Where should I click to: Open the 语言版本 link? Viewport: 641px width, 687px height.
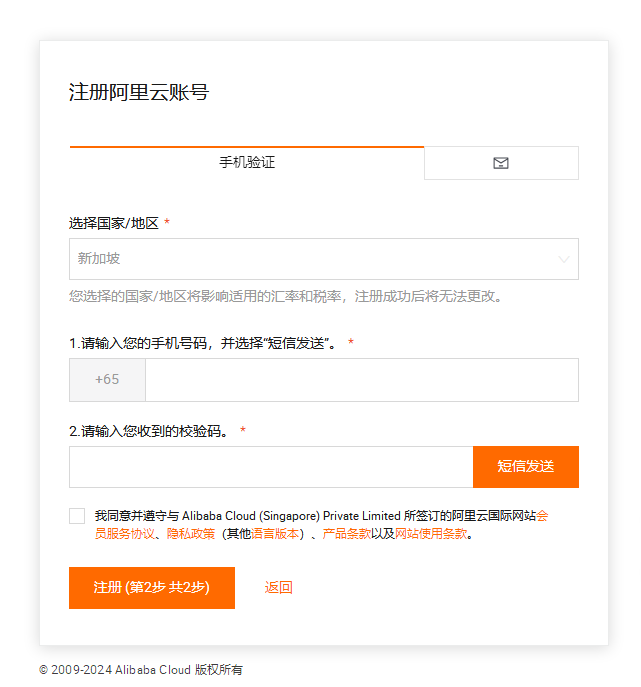point(275,534)
